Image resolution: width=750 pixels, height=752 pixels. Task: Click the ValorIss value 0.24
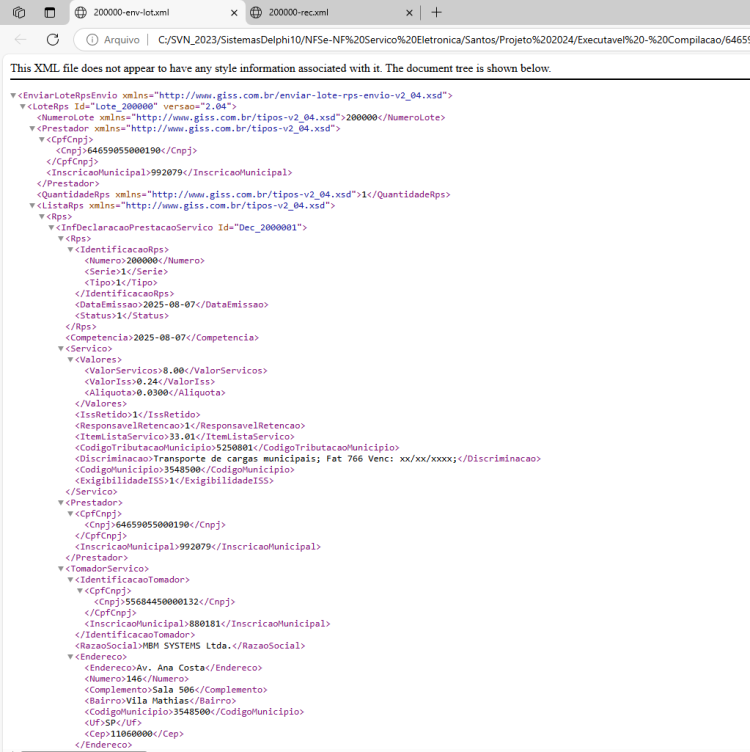point(147,382)
